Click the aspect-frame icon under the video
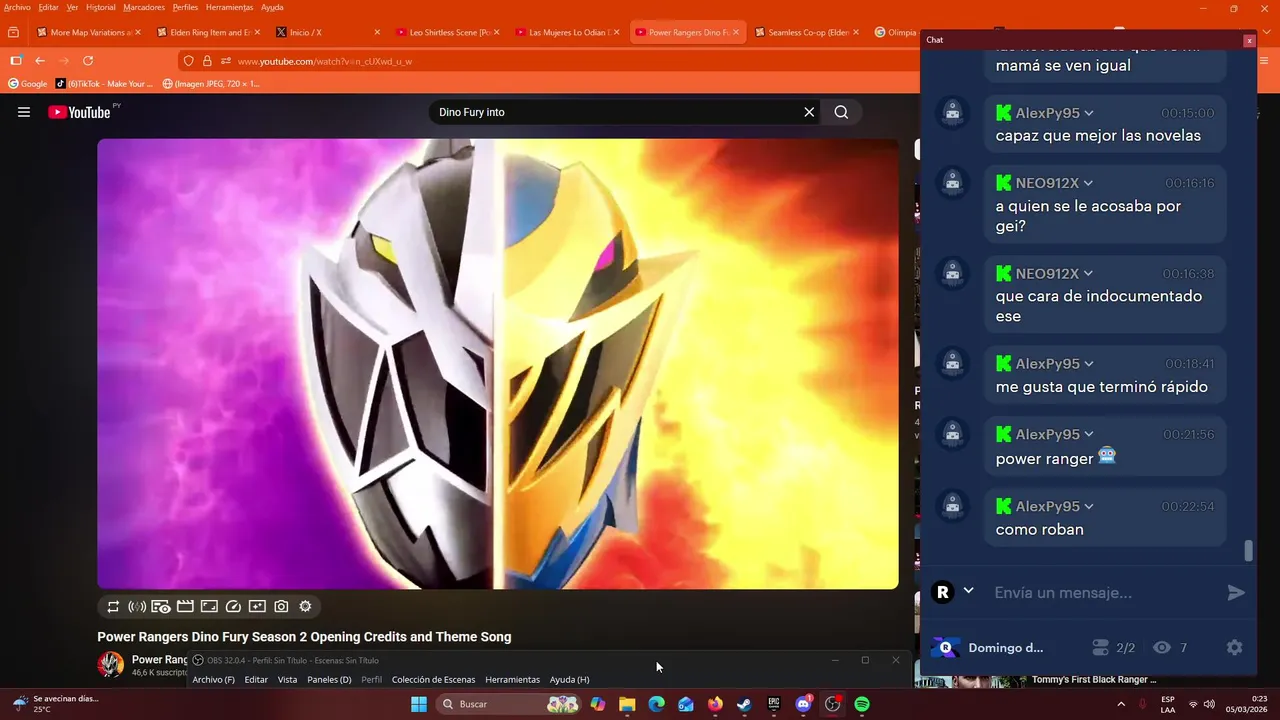This screenshot has width=1280, height=720. coord(209,606)
